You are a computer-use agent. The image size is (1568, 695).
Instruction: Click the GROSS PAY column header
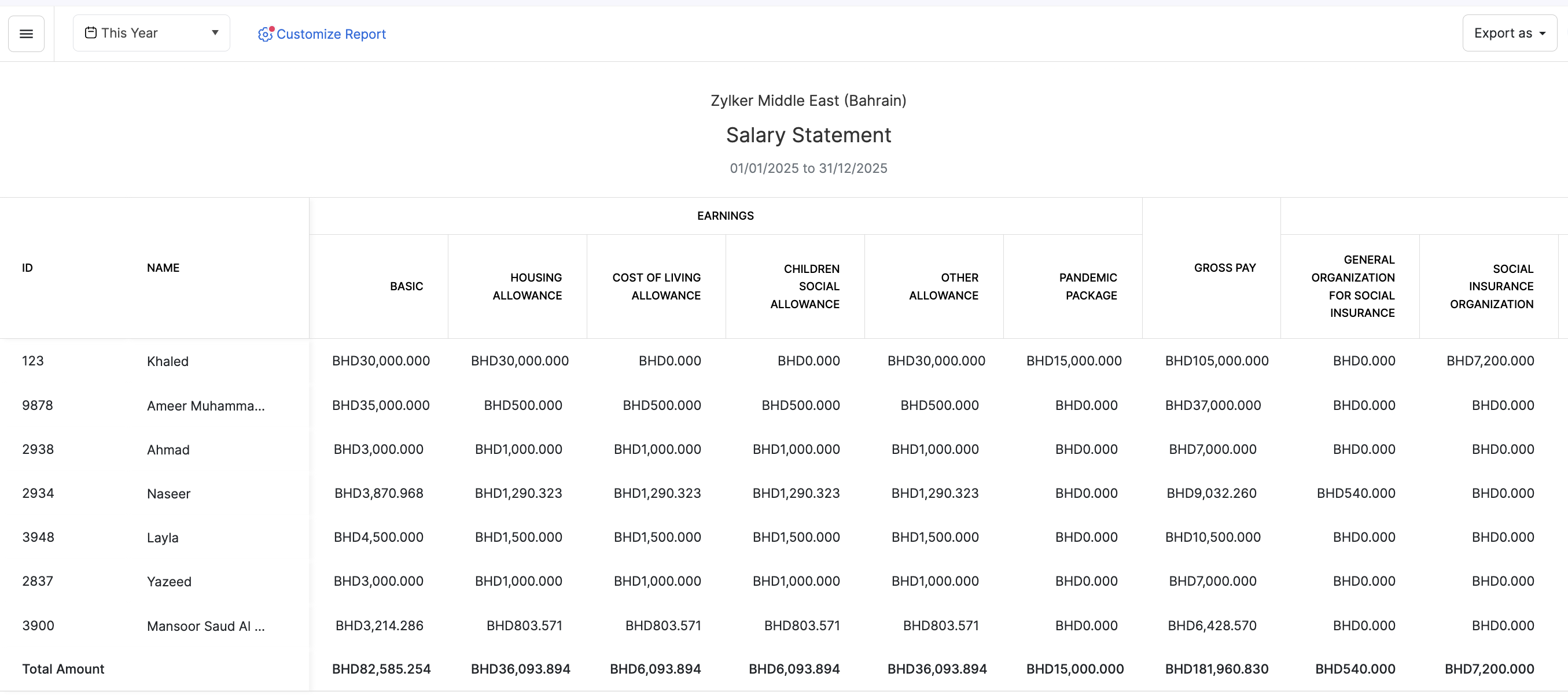click(x=1224, y=268)
